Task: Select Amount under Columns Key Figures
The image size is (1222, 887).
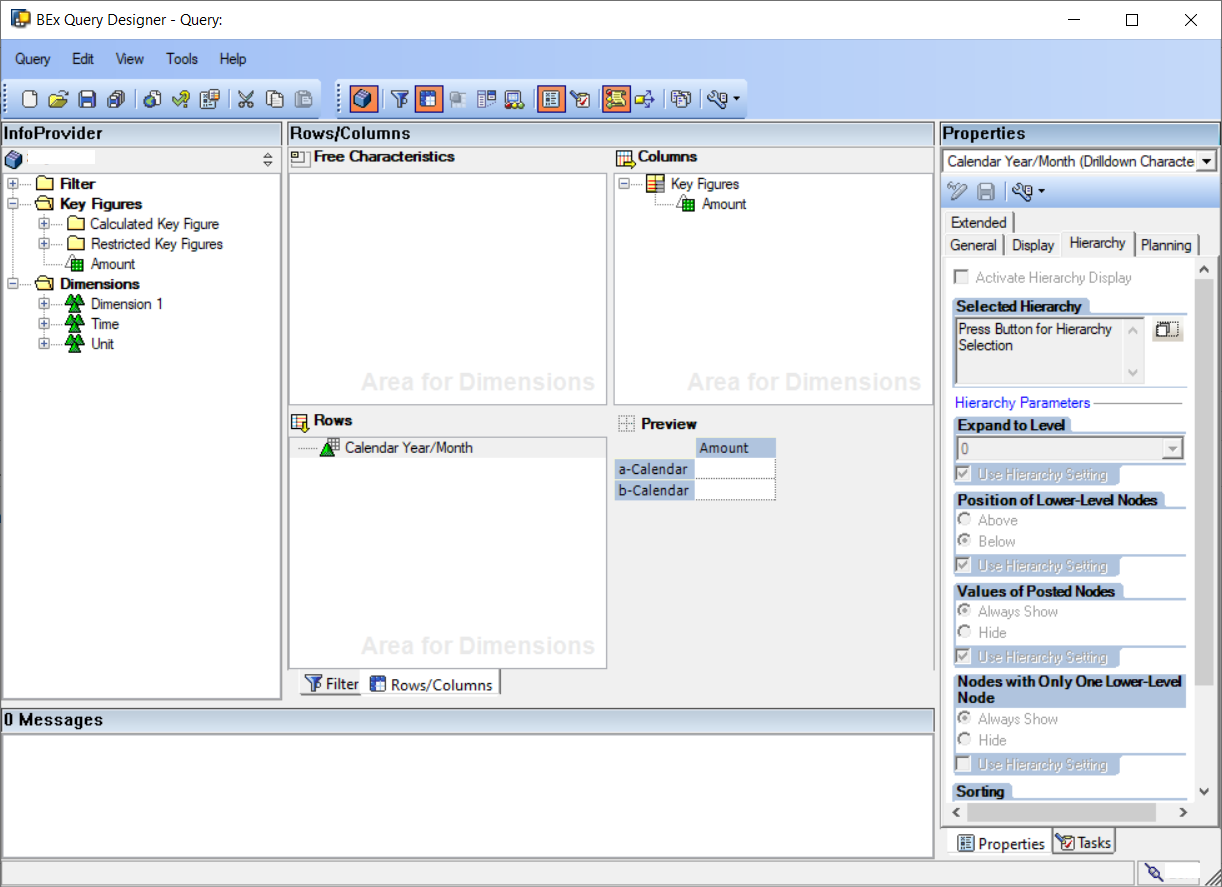Action: click(x=724, y=204)
